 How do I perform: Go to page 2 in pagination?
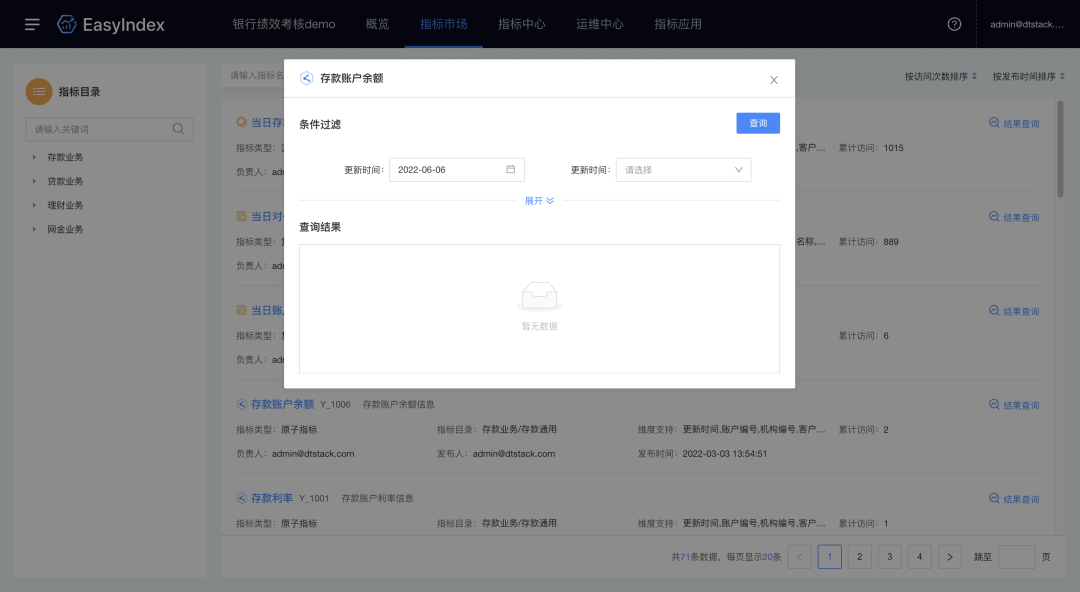(x=860, y=557)
